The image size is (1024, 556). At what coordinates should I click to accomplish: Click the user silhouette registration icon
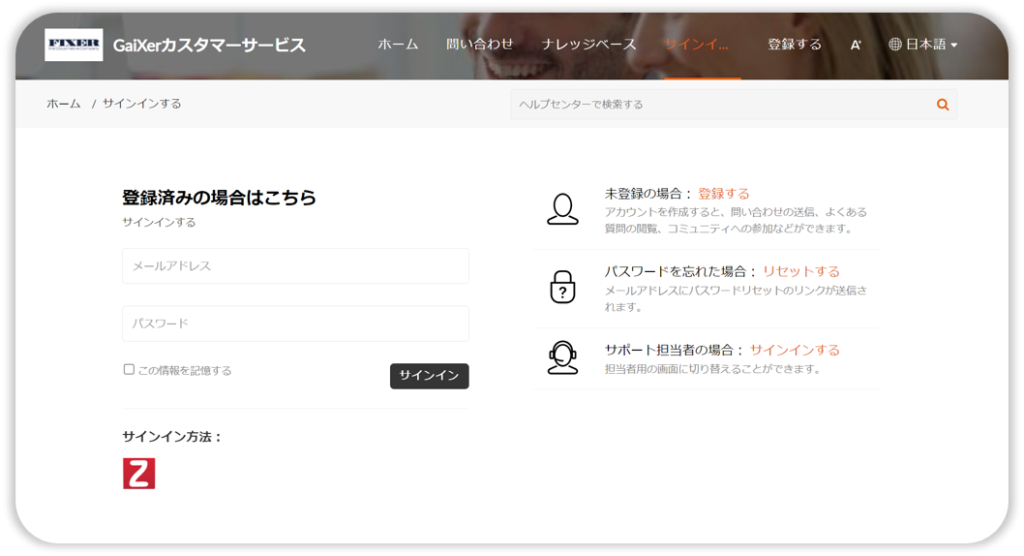point(562,209)
